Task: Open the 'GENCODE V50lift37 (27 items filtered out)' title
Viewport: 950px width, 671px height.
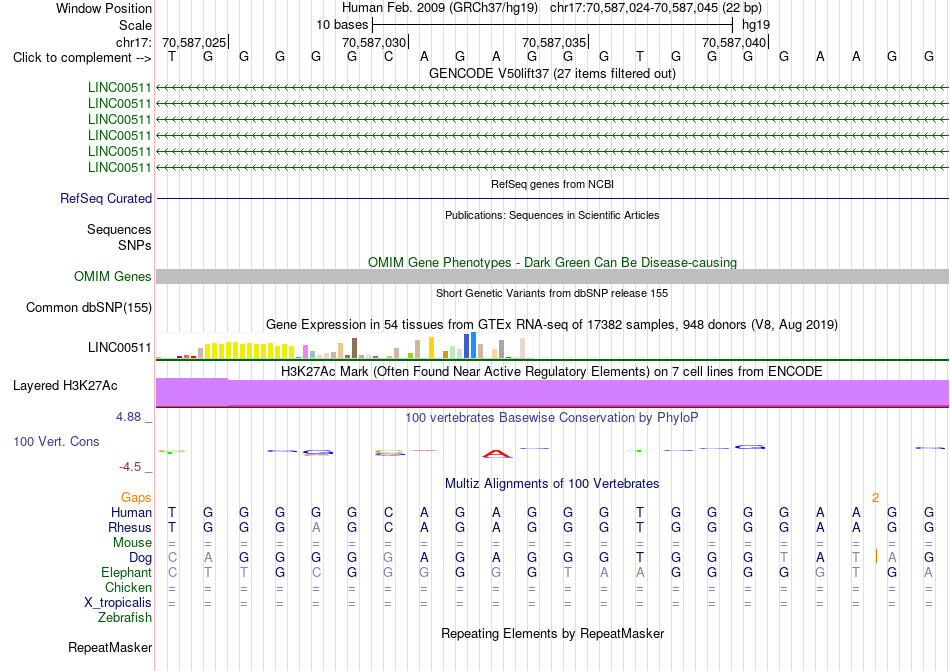Action: (x=552, y=73)
